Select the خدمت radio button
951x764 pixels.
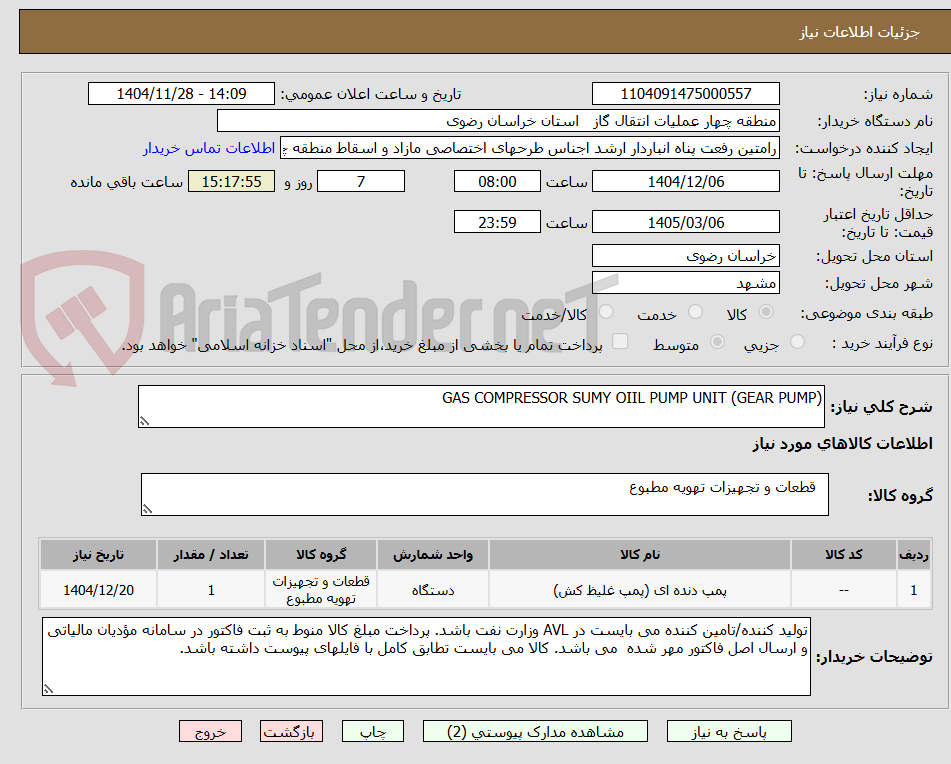click(x=695, y=312)
